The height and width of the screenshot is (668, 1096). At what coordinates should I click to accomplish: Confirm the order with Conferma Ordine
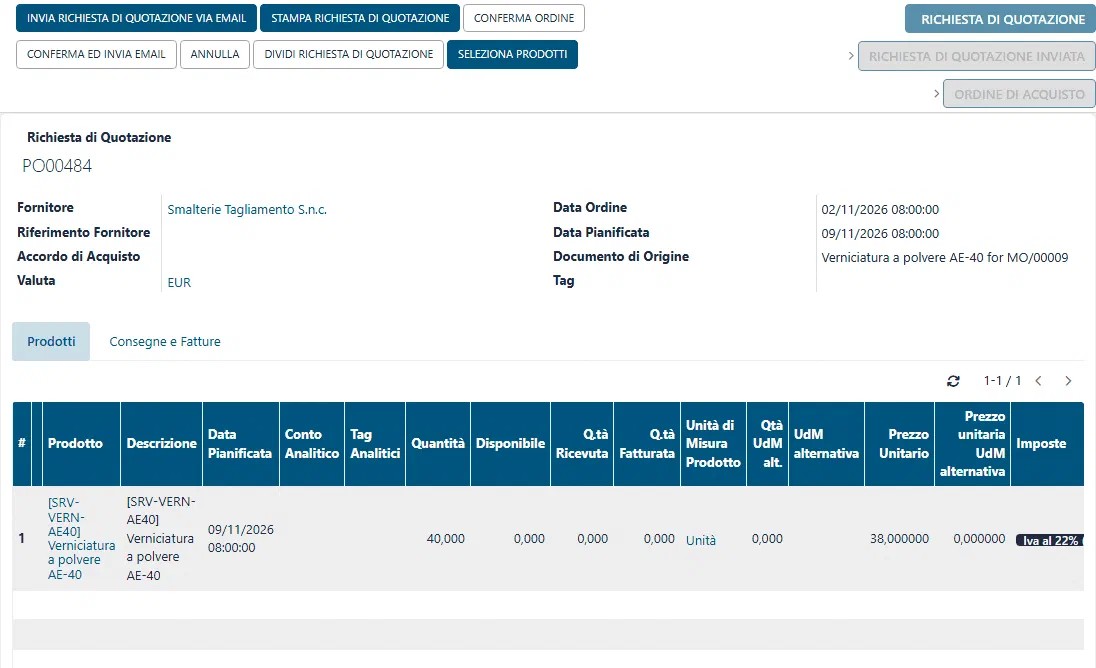(524, 18)
